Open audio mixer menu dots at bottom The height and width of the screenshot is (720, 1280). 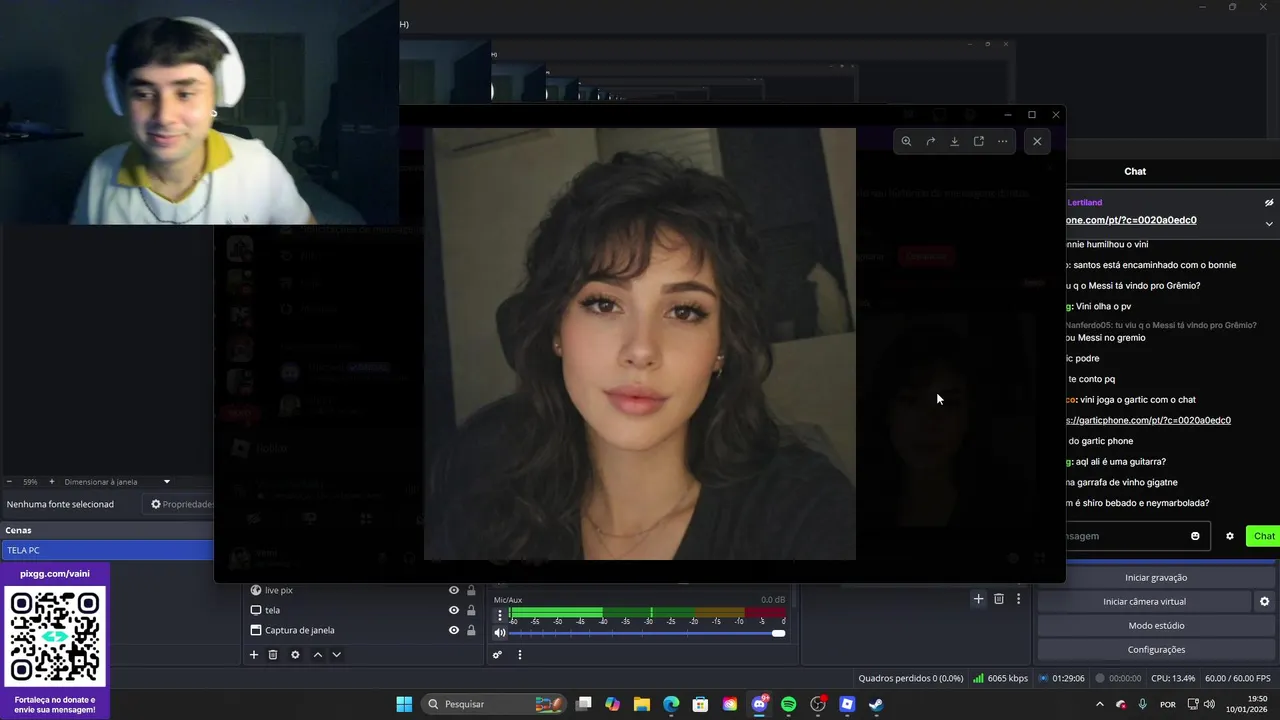pos(519,655)
